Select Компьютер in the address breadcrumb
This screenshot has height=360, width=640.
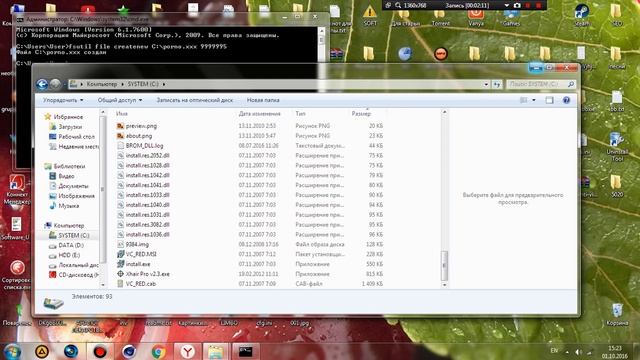pyautogui.click(x=102, y=84)
